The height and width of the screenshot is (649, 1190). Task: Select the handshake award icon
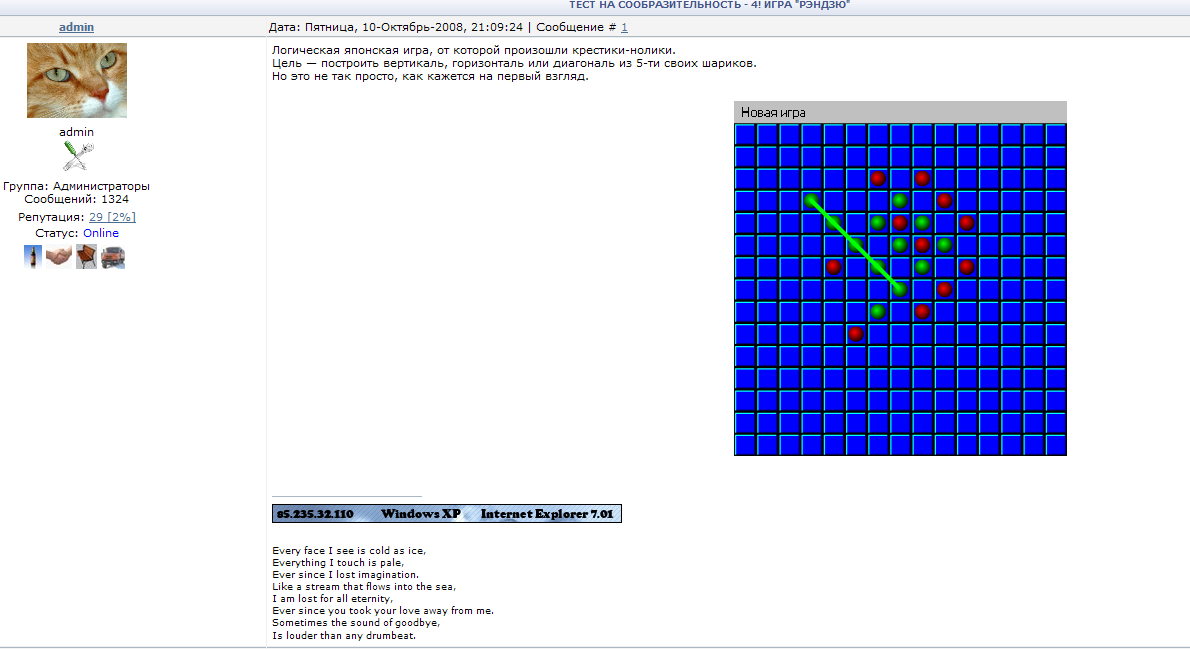(x=58, y=257)
